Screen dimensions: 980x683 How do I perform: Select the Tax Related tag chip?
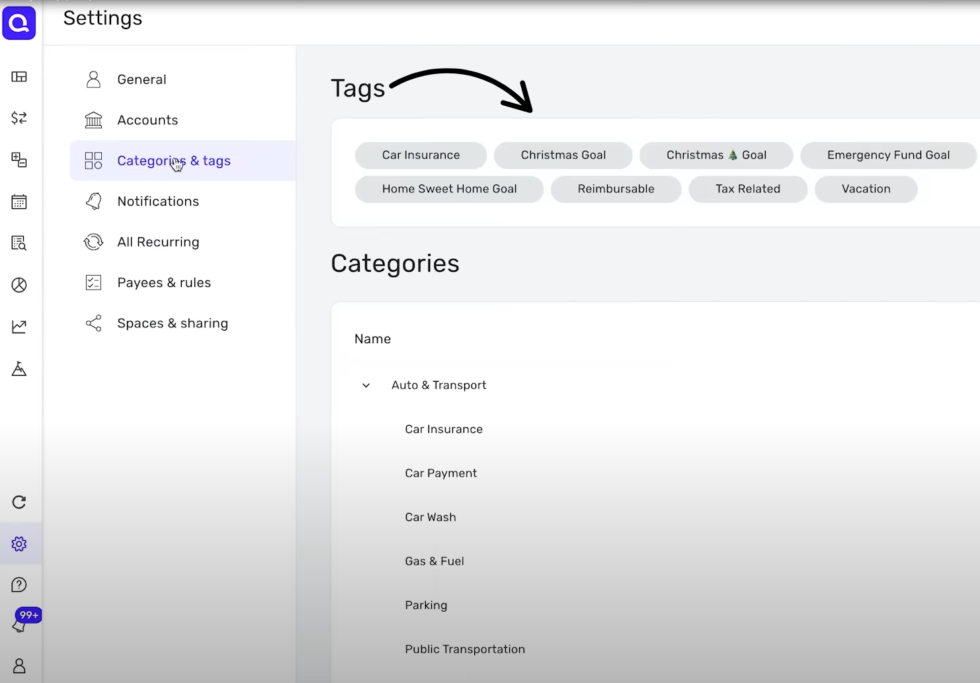tap(747, 189)
